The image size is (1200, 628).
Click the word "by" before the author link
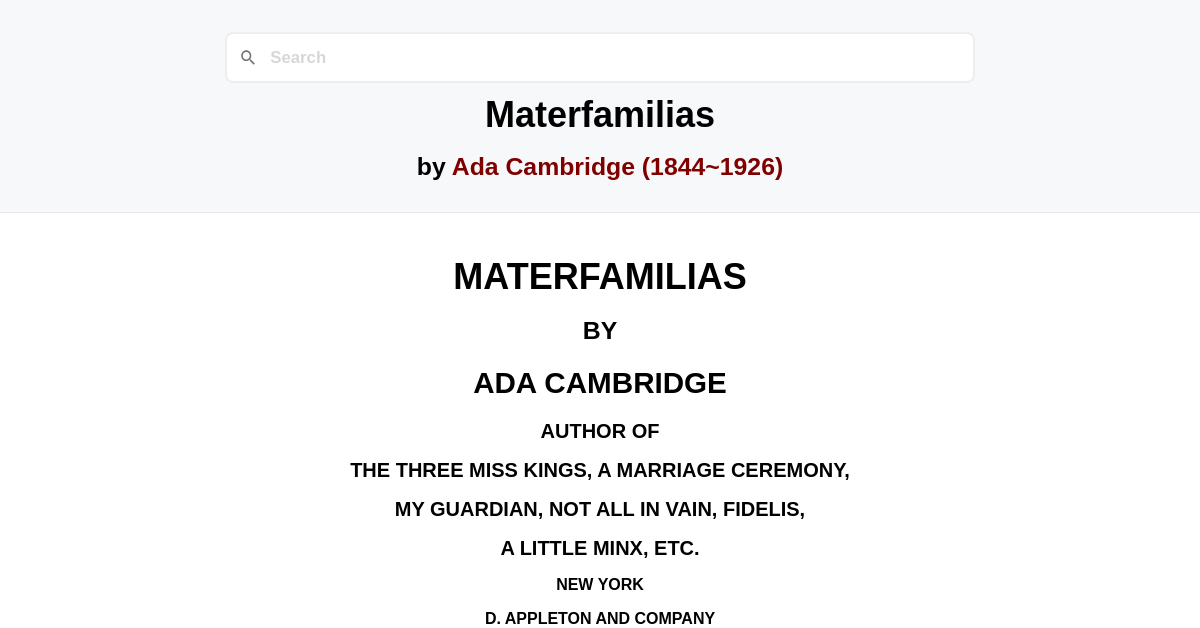(431, 166)
